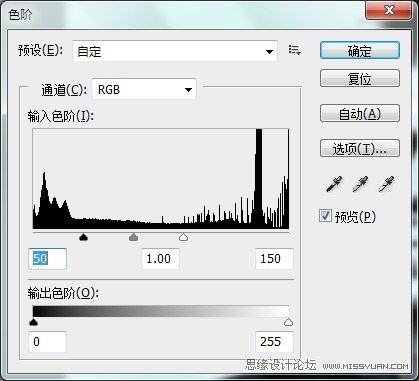This screenshot has width=419, height=381.
Task: Pick the black point eyedropper
Action: tap(334, 184)
